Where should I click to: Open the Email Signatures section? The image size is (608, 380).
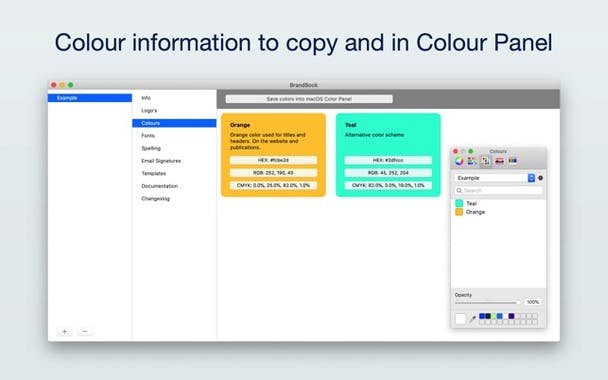[x=174, y=161]
